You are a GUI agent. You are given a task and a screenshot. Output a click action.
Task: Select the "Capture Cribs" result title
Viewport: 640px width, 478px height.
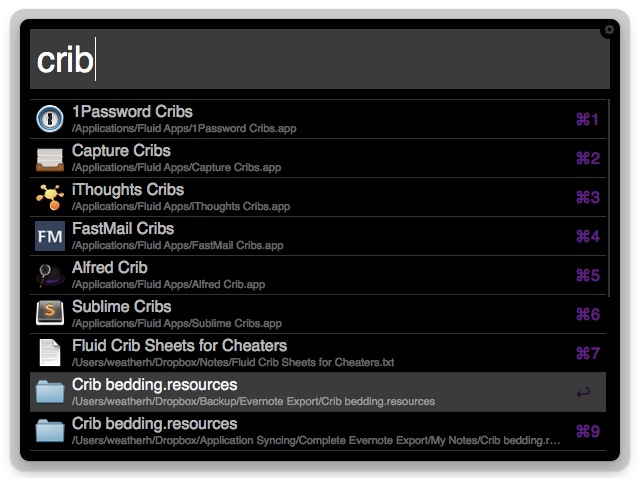point(121,151)
